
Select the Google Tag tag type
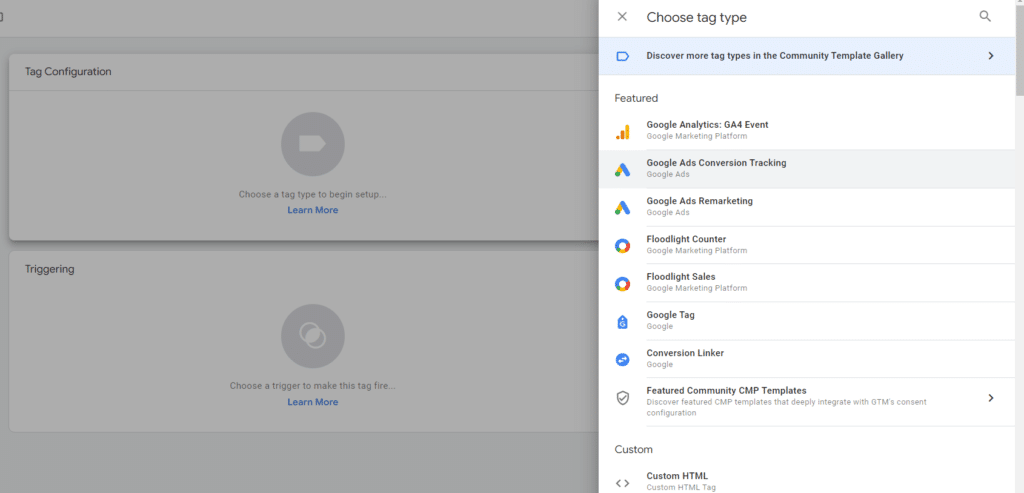coord(807,321)
